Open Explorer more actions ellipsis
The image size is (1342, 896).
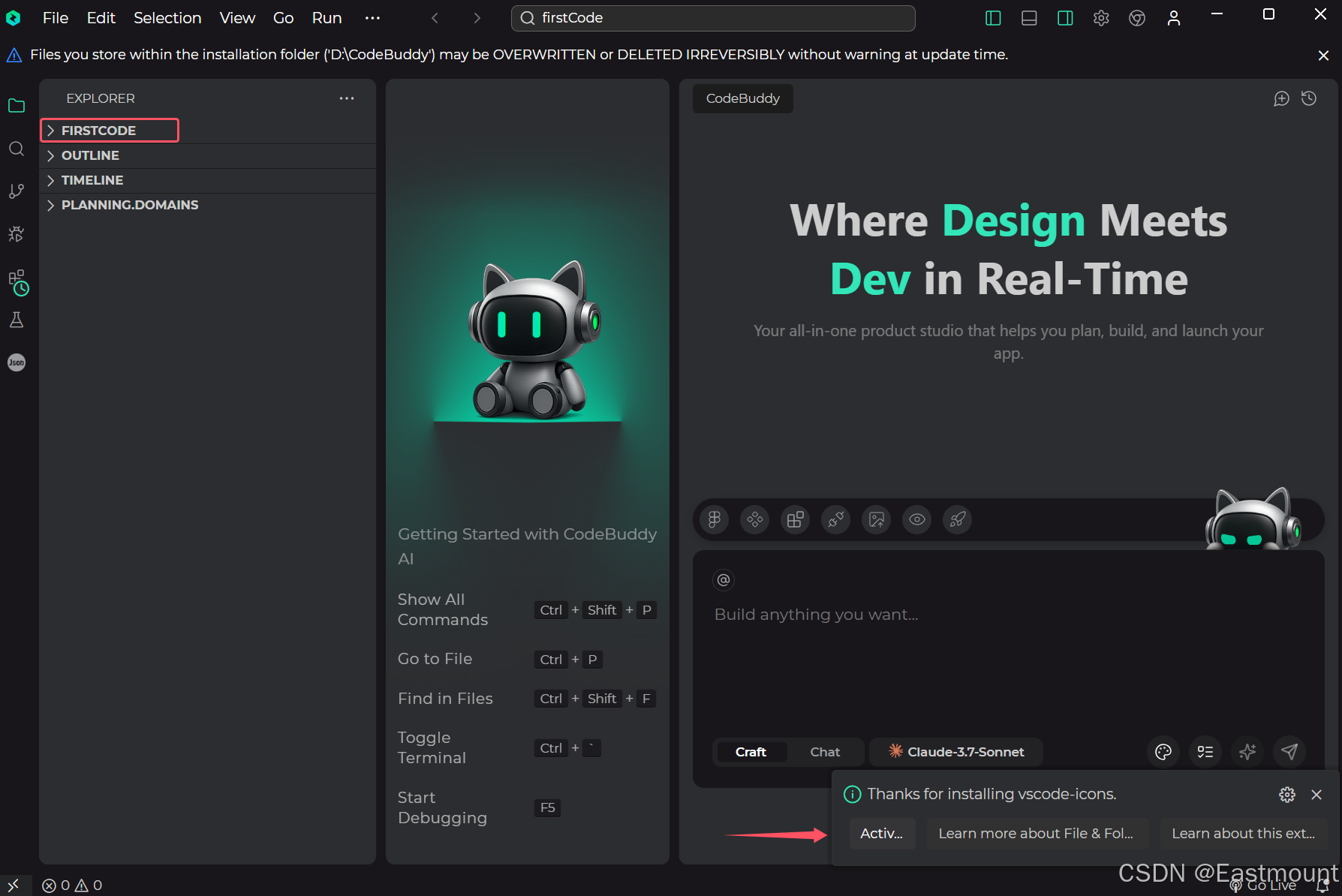(x=347, y=98)
